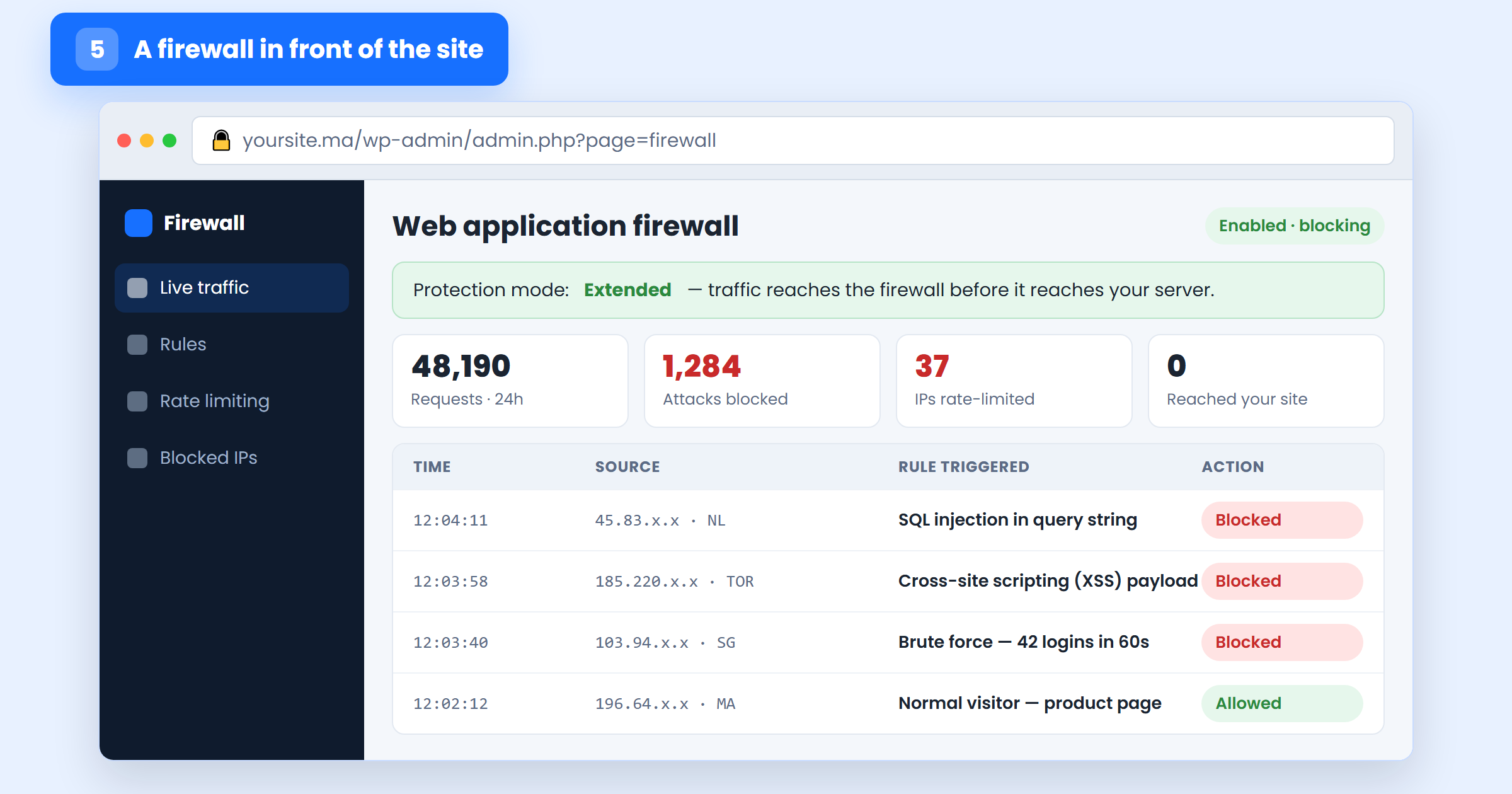The height and width of the screenshot is (794, 1512).
Task: Click the padlock icon in address bar
Action: pyautogui.click(x=221, y=140)
